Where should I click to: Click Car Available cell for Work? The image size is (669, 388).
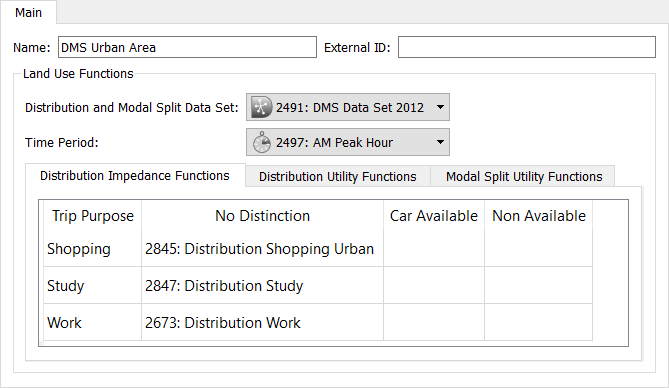434,322
